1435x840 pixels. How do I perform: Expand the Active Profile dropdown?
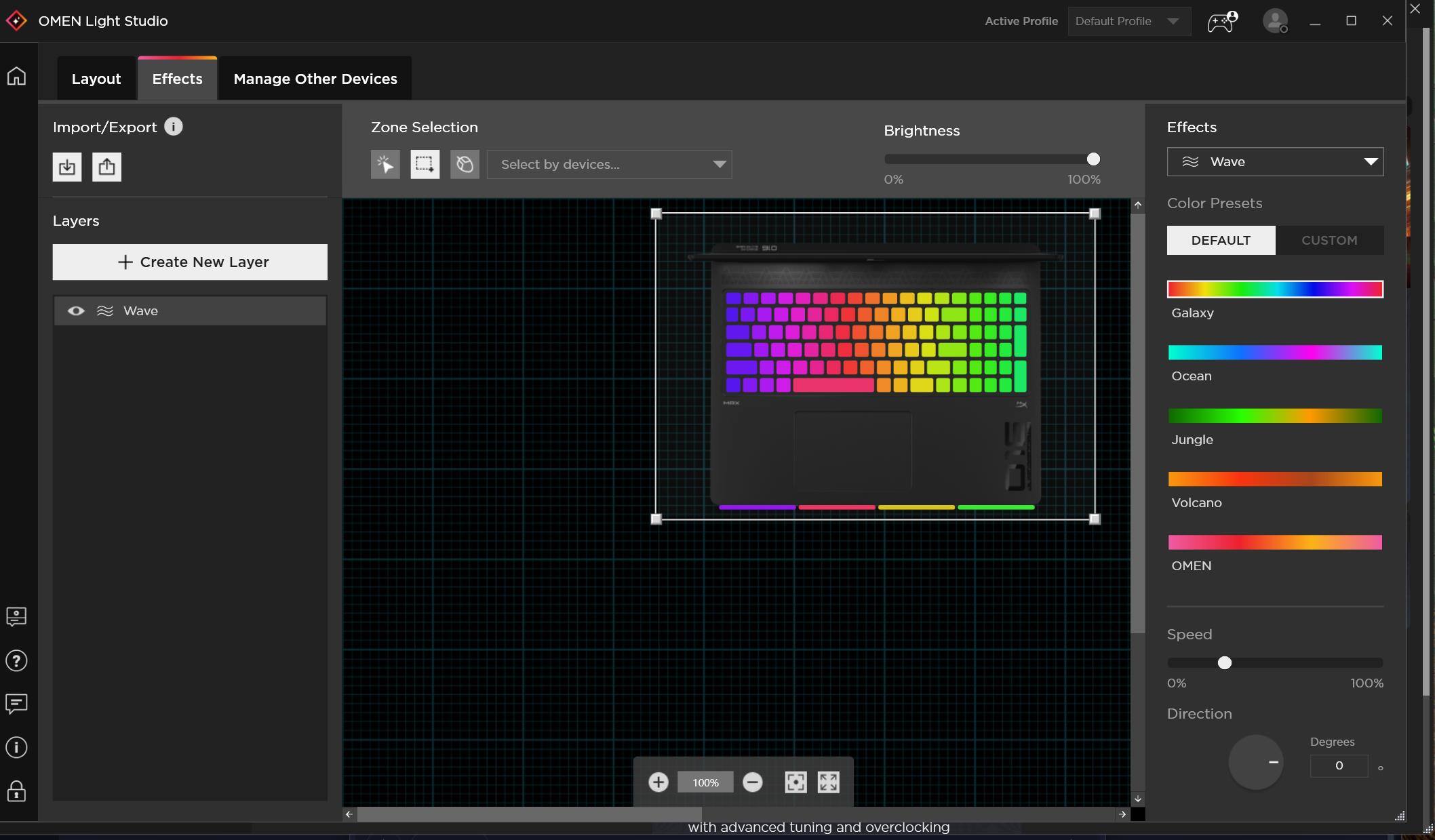pos(1129,21)
